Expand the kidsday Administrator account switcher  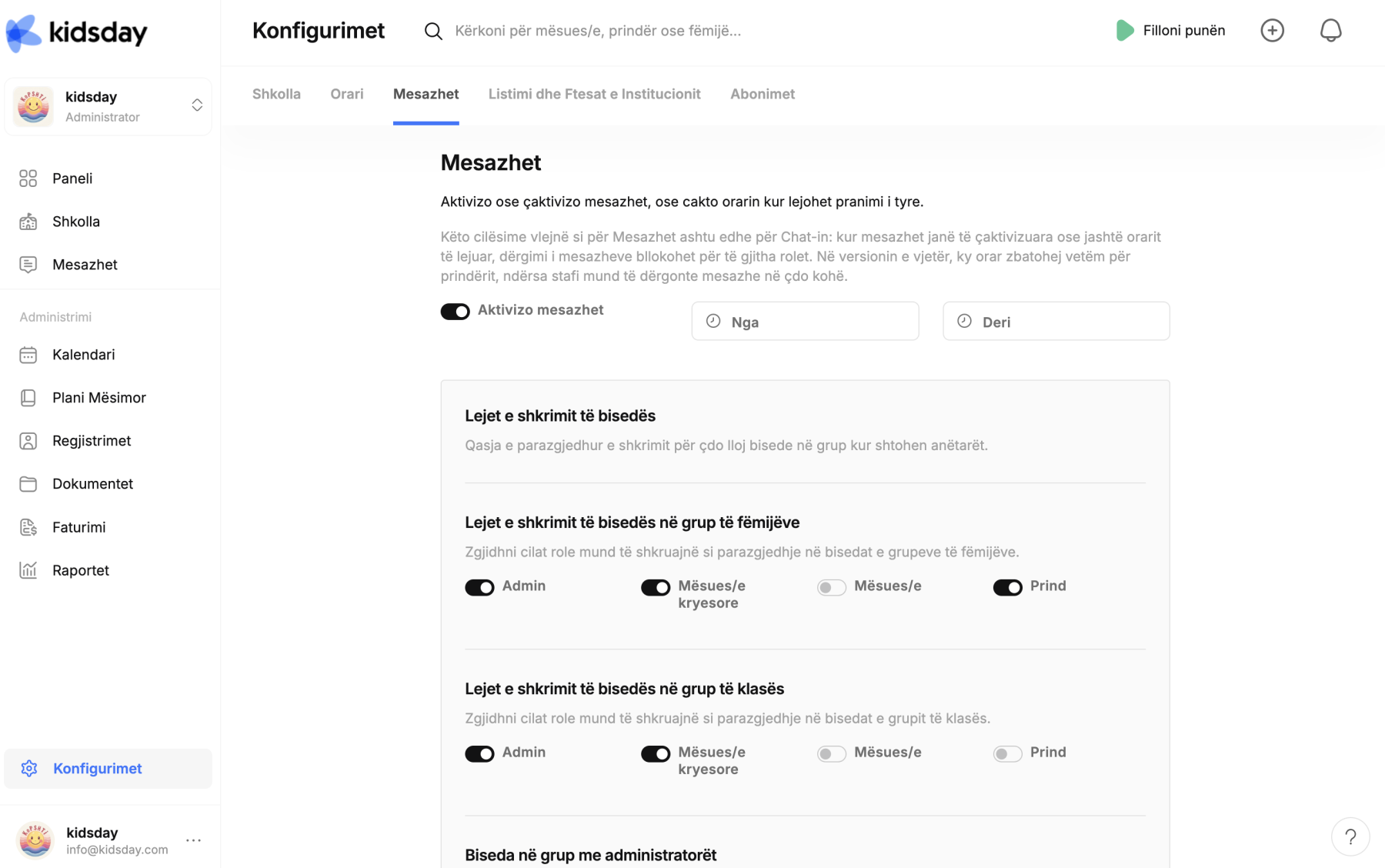point(108,106)
